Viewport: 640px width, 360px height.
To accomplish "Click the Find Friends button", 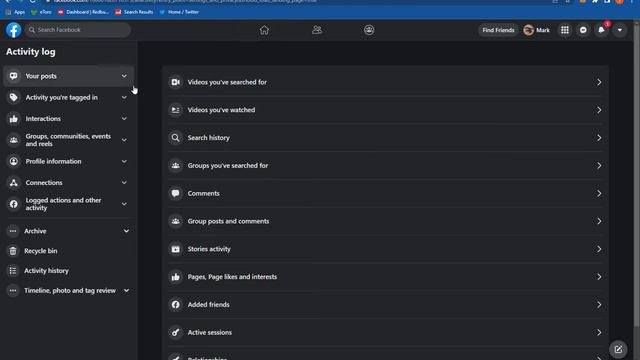I will click(498, 30).
